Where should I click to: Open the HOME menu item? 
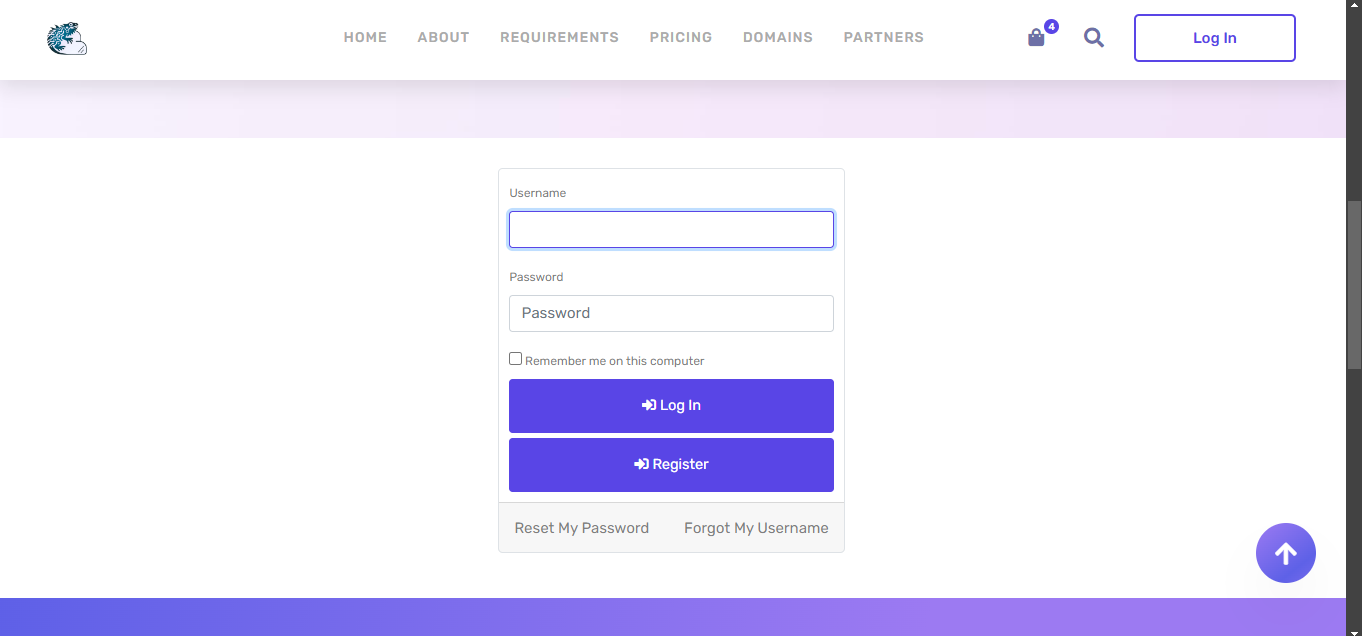(365, 38)
